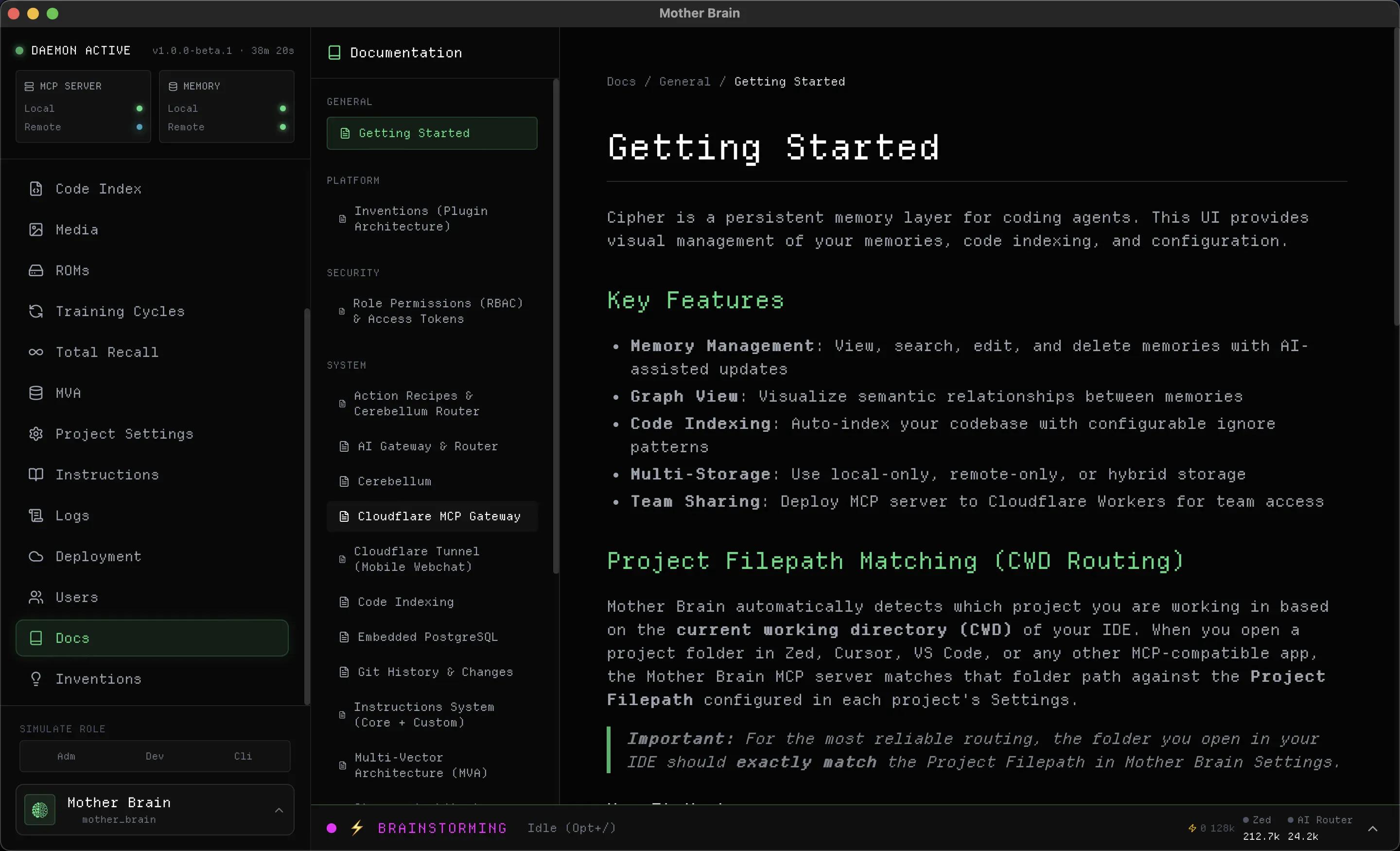Choose the Cli simulate role option
This screenshot has height=851, width=1400.
(x=243, y=756)
